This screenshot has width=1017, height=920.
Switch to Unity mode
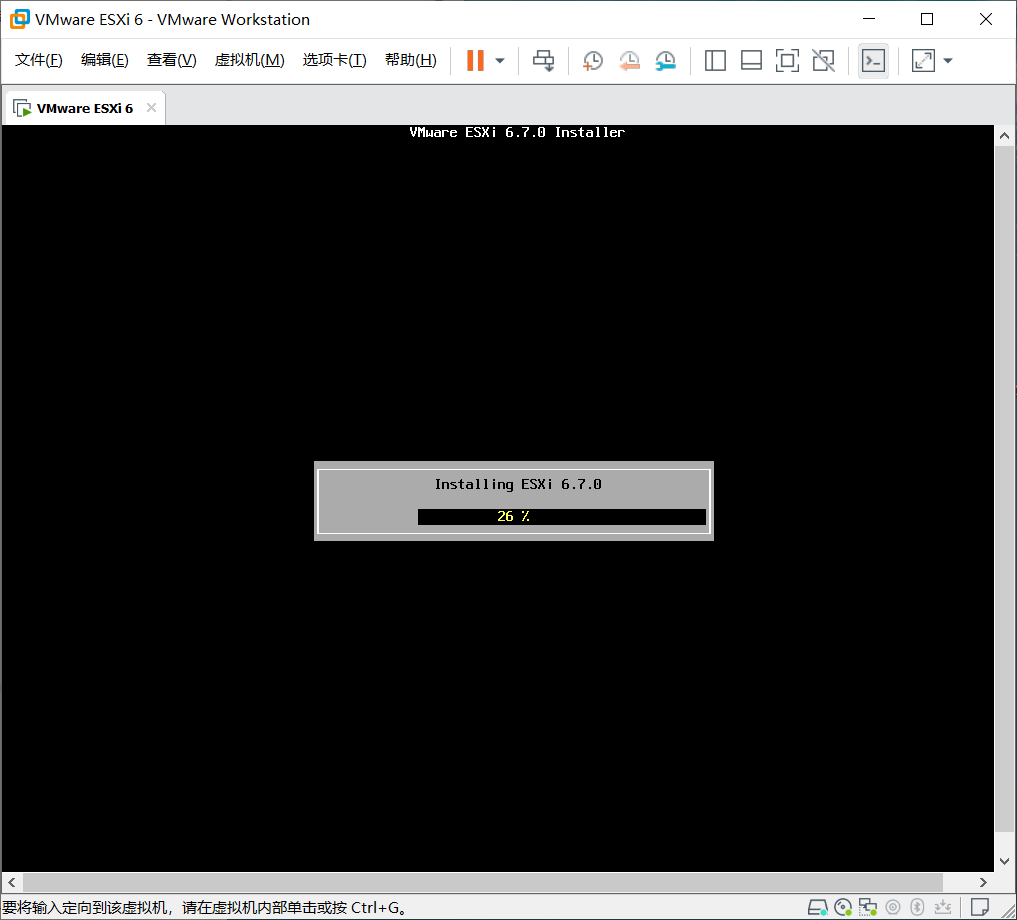coord(823,60)
